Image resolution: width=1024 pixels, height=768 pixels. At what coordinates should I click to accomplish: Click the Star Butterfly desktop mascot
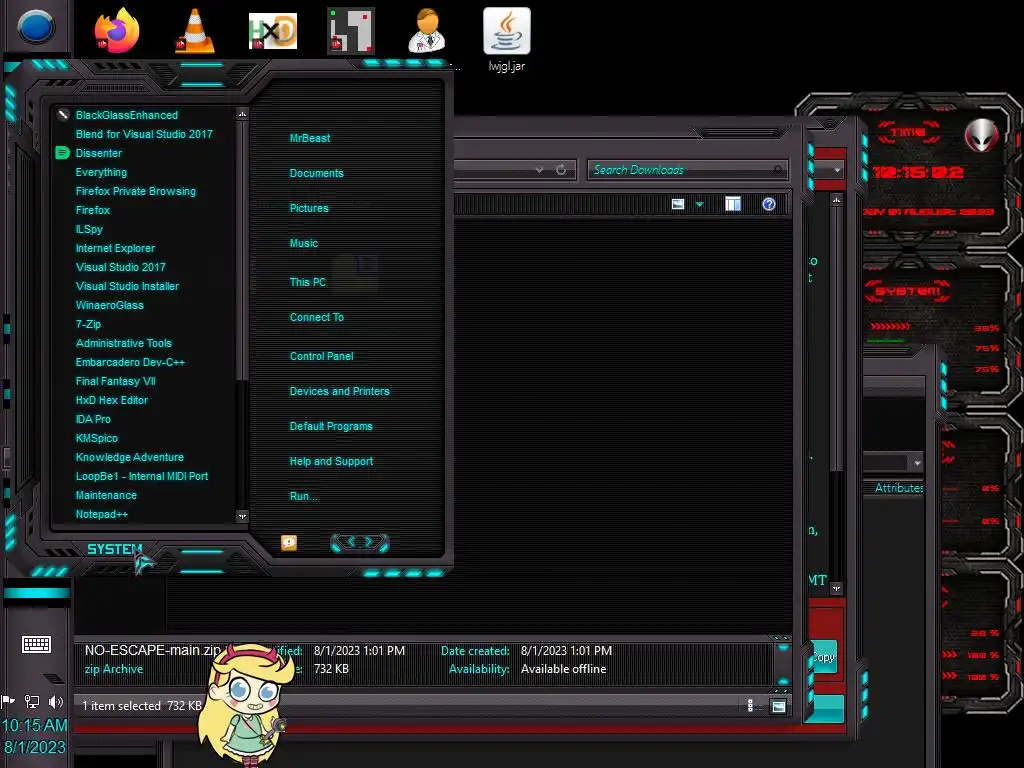point(246,704)
